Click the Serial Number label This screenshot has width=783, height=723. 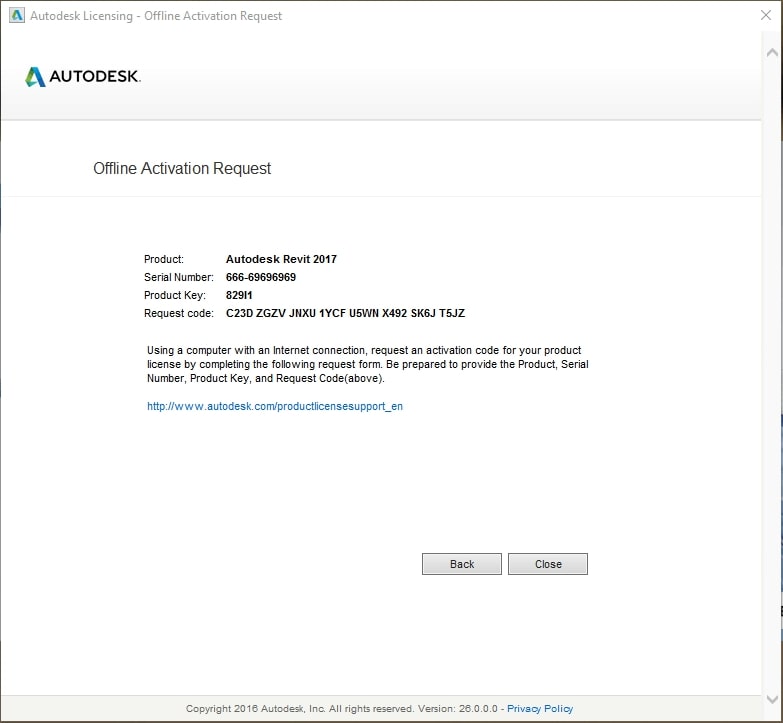point(179,277)
